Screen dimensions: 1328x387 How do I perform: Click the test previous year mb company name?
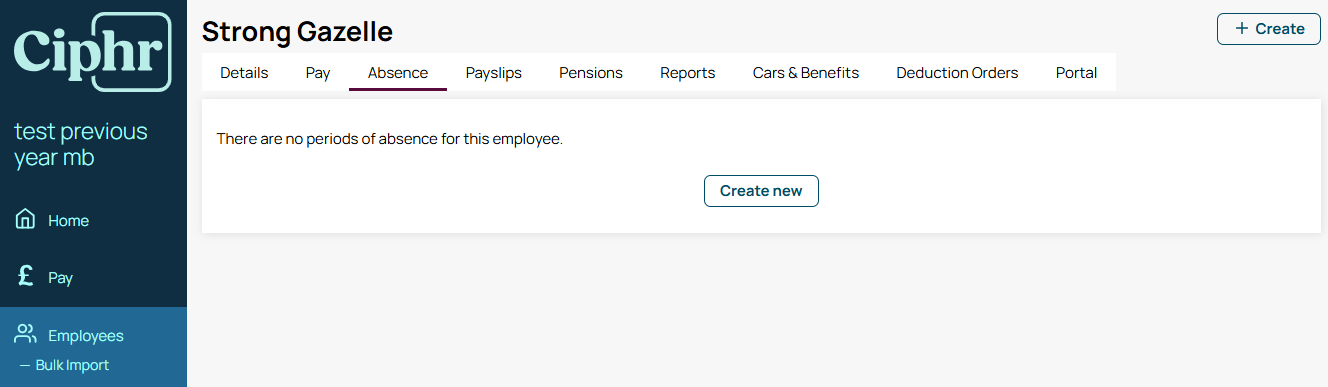click(x=81, y=144)
